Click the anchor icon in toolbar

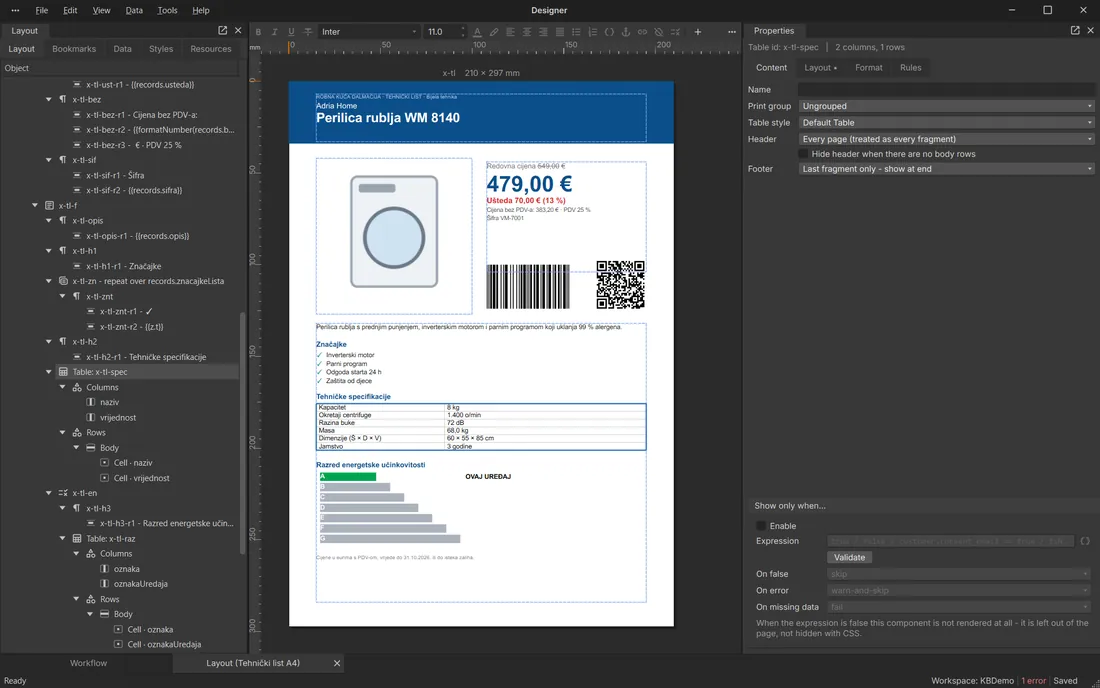pyautogui.click(x=626, y=32)
